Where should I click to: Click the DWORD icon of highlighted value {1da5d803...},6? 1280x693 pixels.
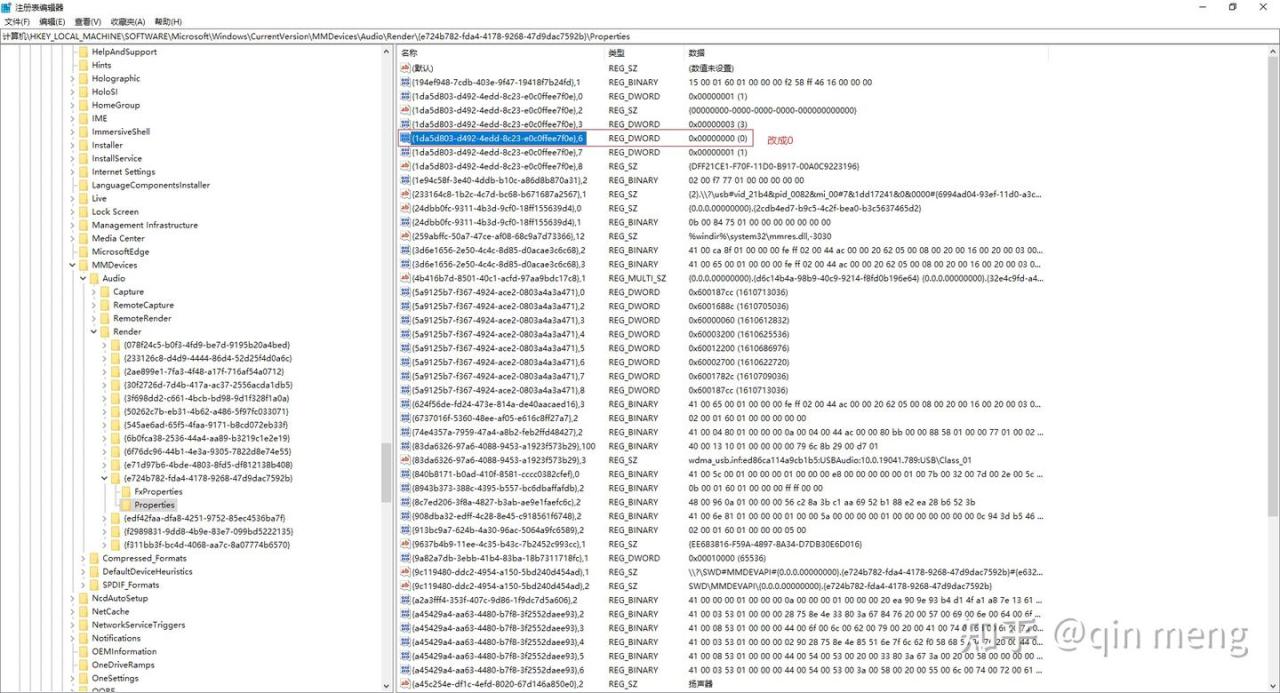pyautogui.click(x=406, y=138)
